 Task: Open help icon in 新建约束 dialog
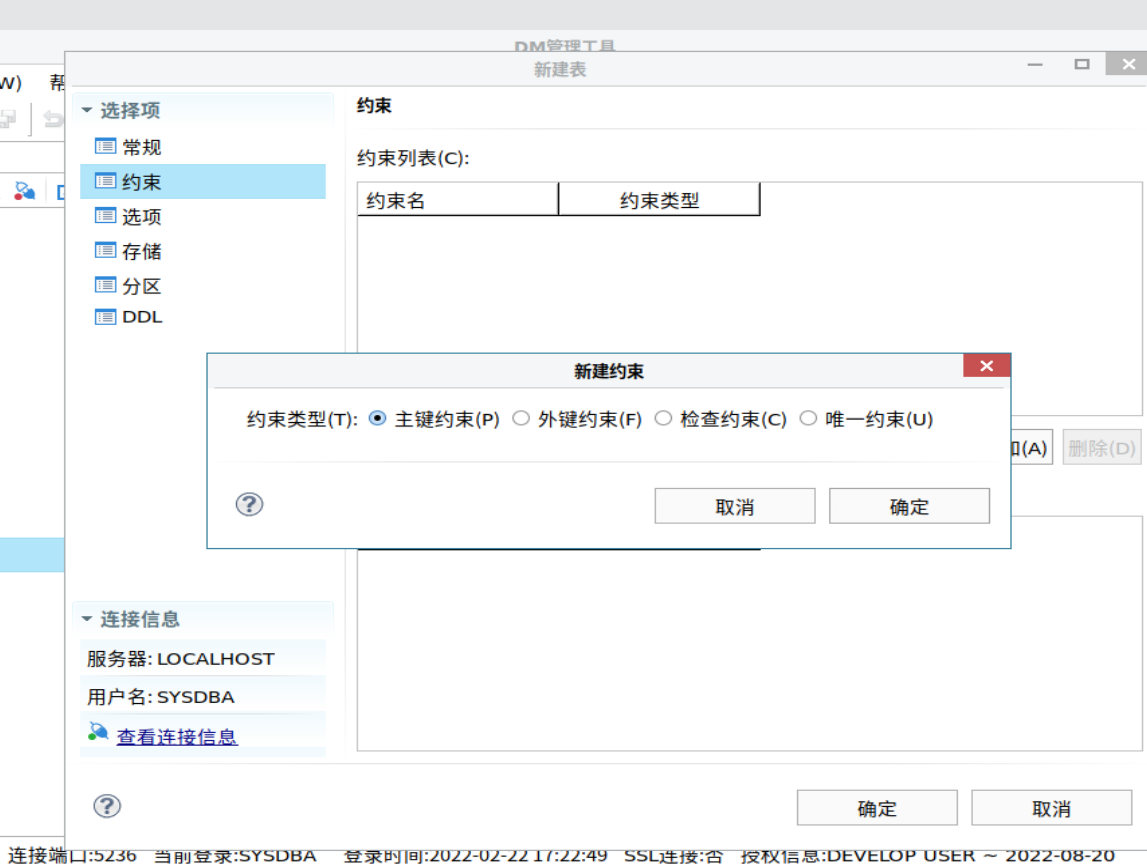249,504
